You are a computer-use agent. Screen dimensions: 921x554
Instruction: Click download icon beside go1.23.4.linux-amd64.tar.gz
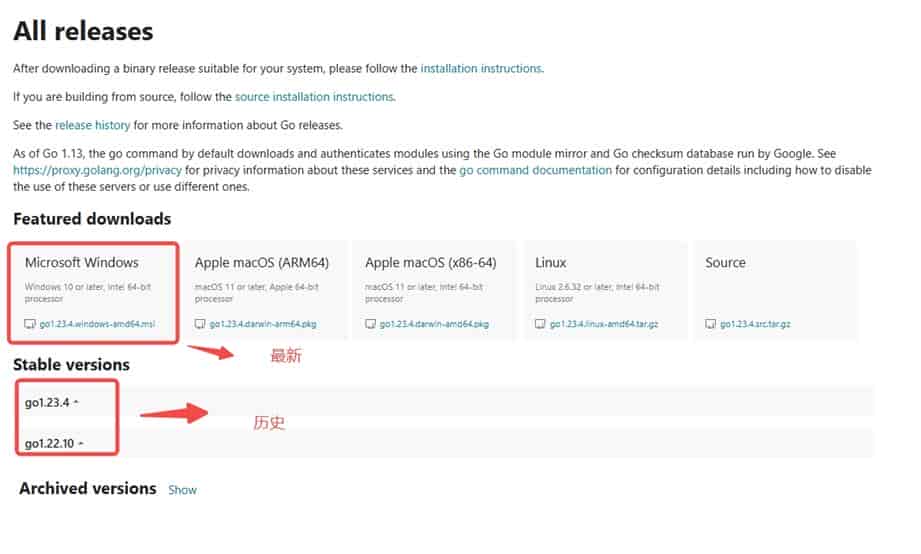(541, 324)
